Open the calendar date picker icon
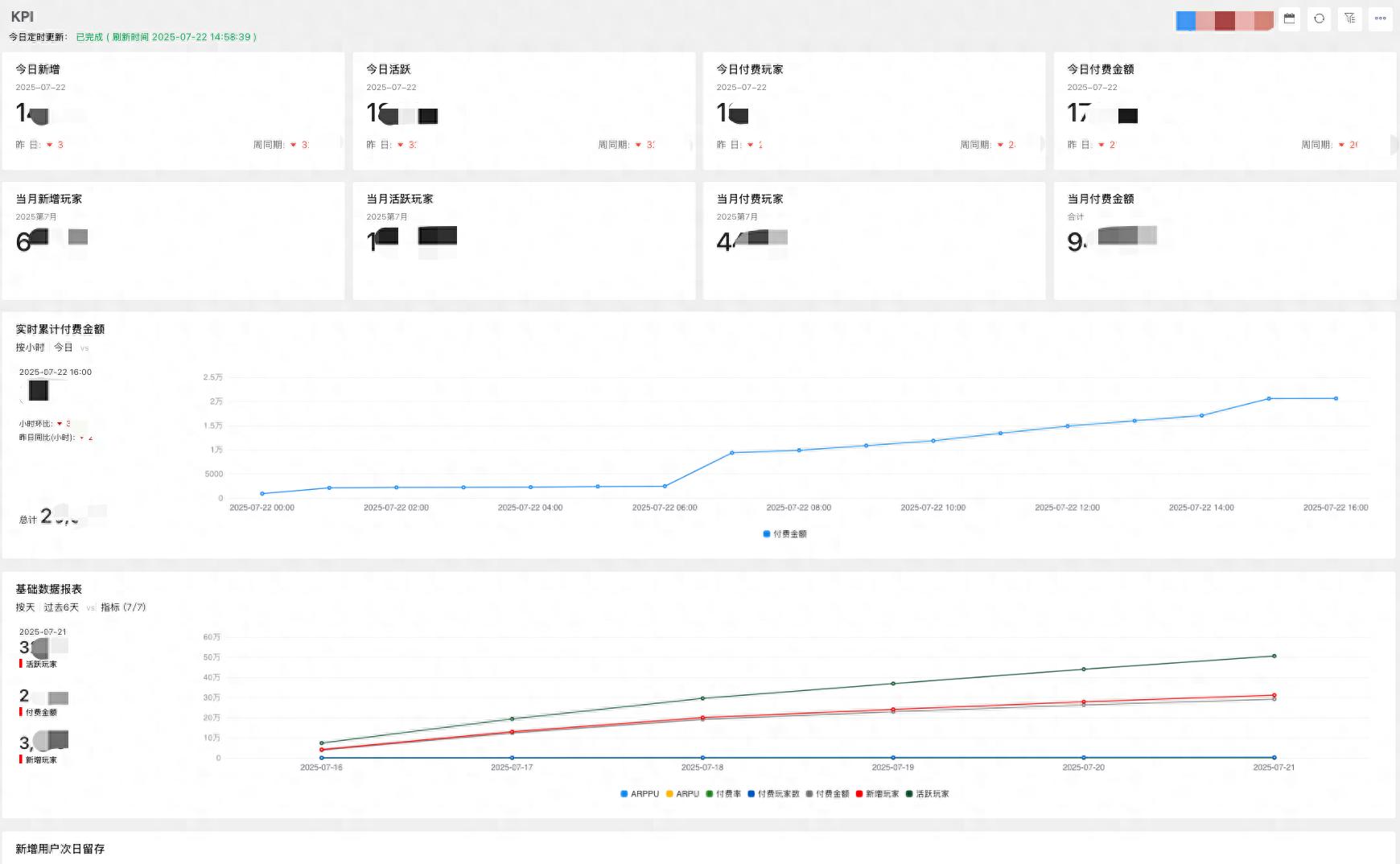Image resolution: width=1400 pixels, height=864 pixels. 1289,19
